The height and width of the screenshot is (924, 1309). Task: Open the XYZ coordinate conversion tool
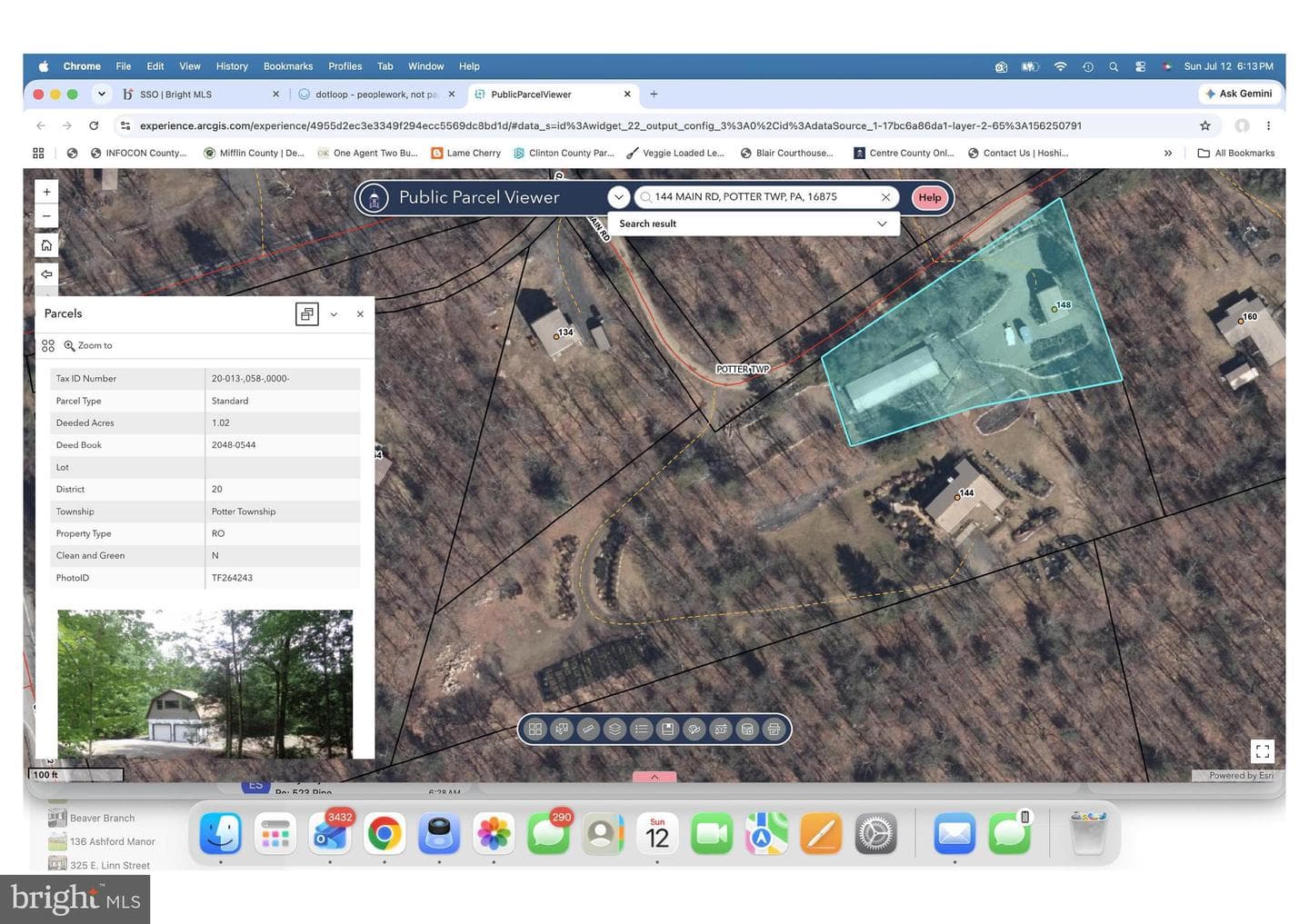(721, 729)
